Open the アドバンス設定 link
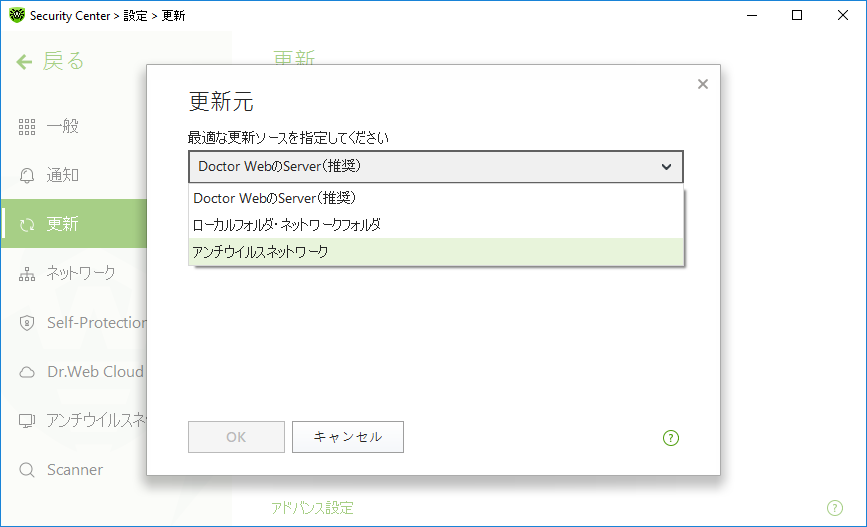 (x=312, y=508)
